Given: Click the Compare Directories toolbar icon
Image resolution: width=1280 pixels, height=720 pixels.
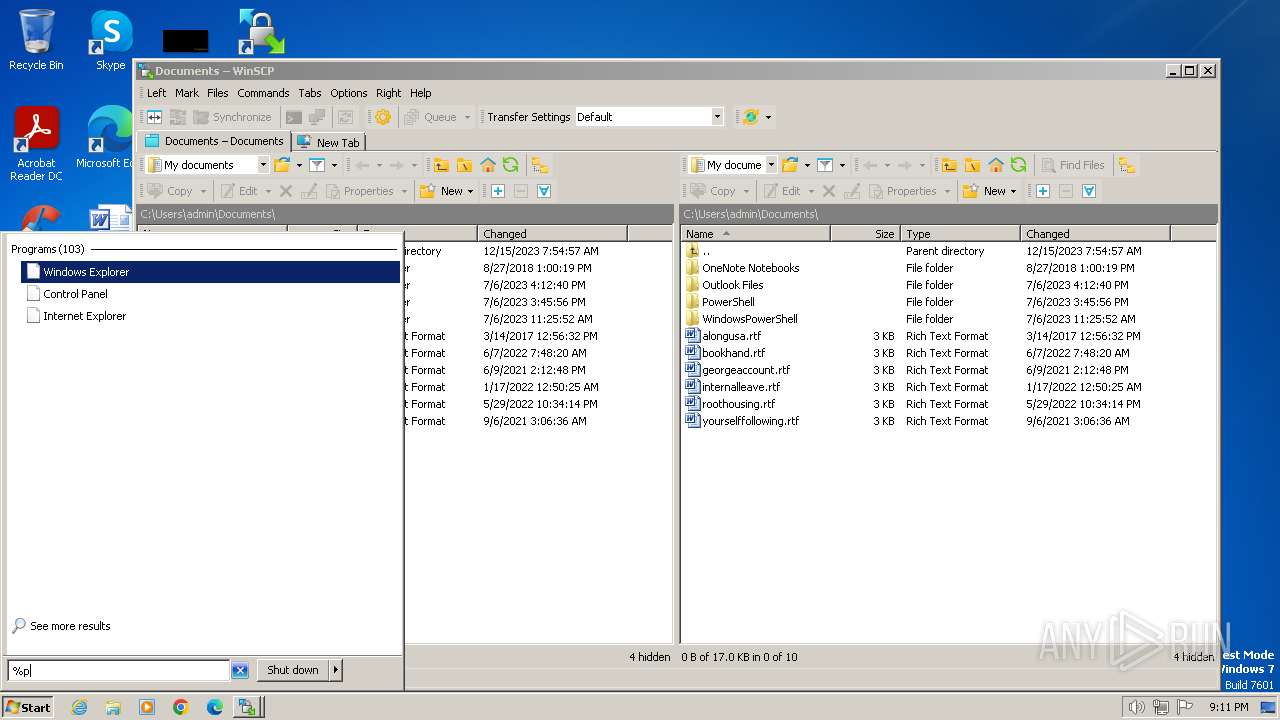Looking at the screenshot, I should point(154,117).
